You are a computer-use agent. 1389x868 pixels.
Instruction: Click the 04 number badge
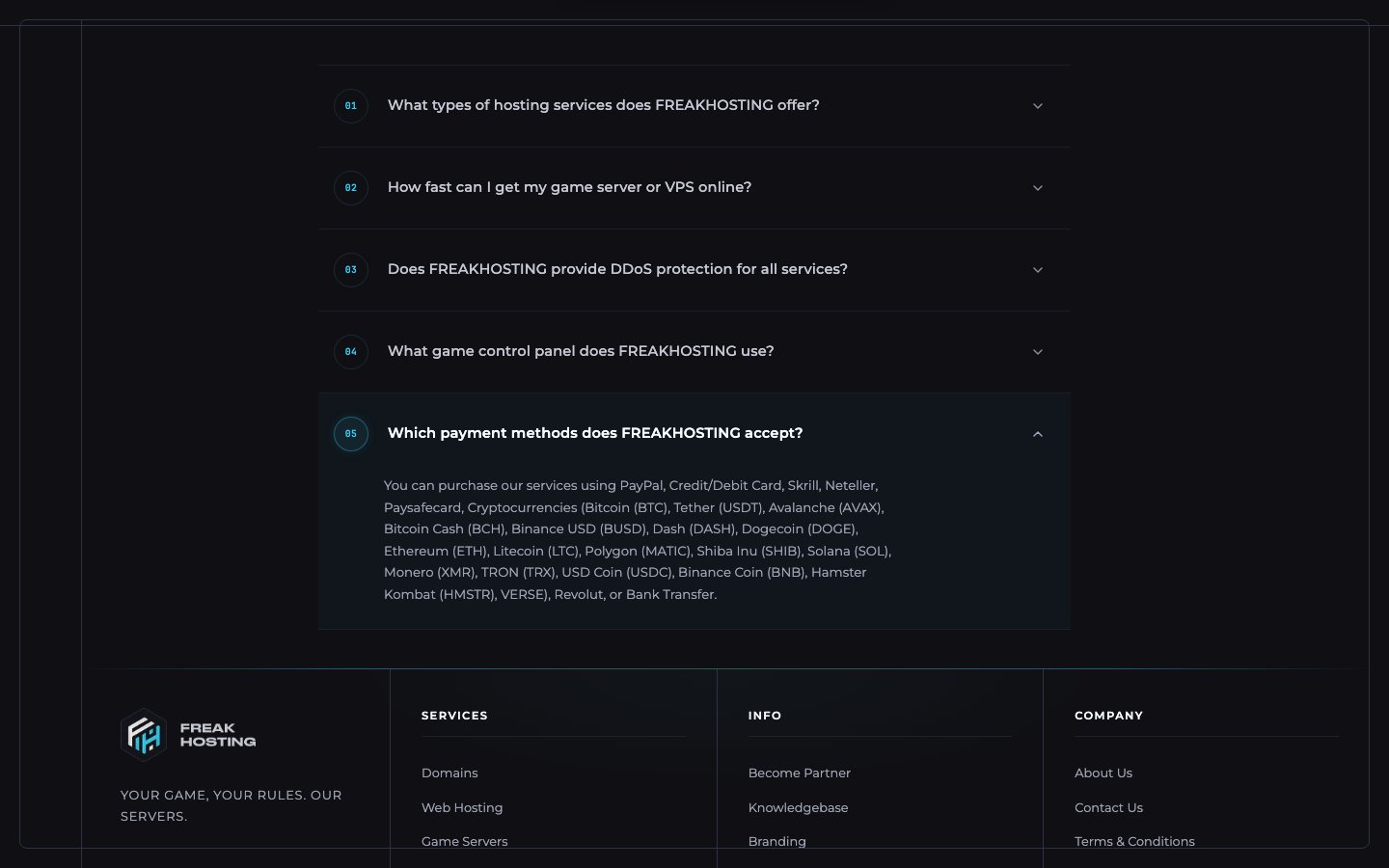(x=351, y=352)
